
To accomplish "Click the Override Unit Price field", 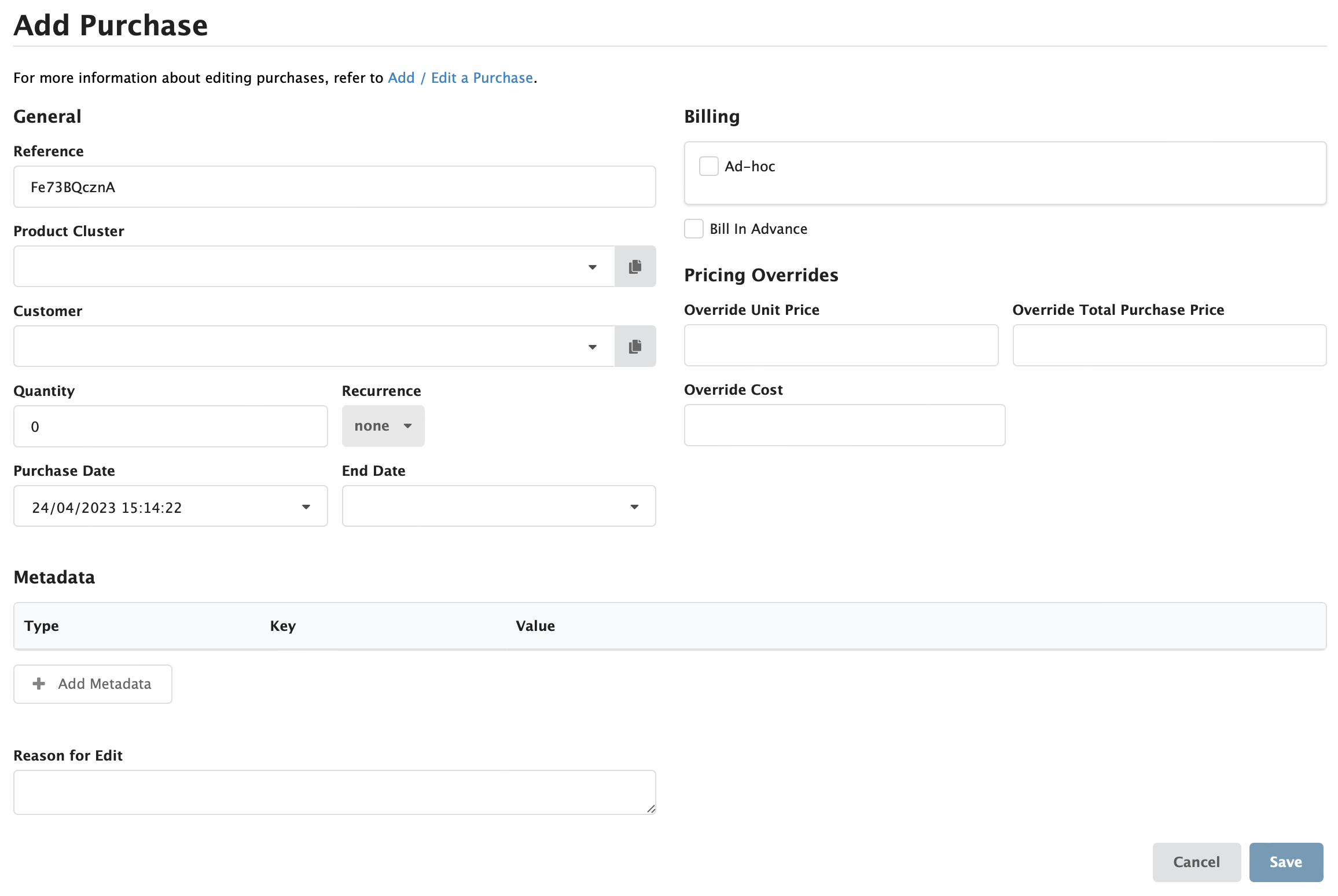I will (841, 345).
